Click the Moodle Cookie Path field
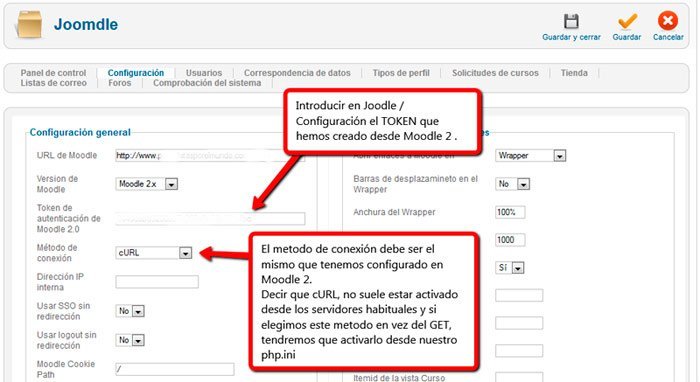 (x=175, y=369)
